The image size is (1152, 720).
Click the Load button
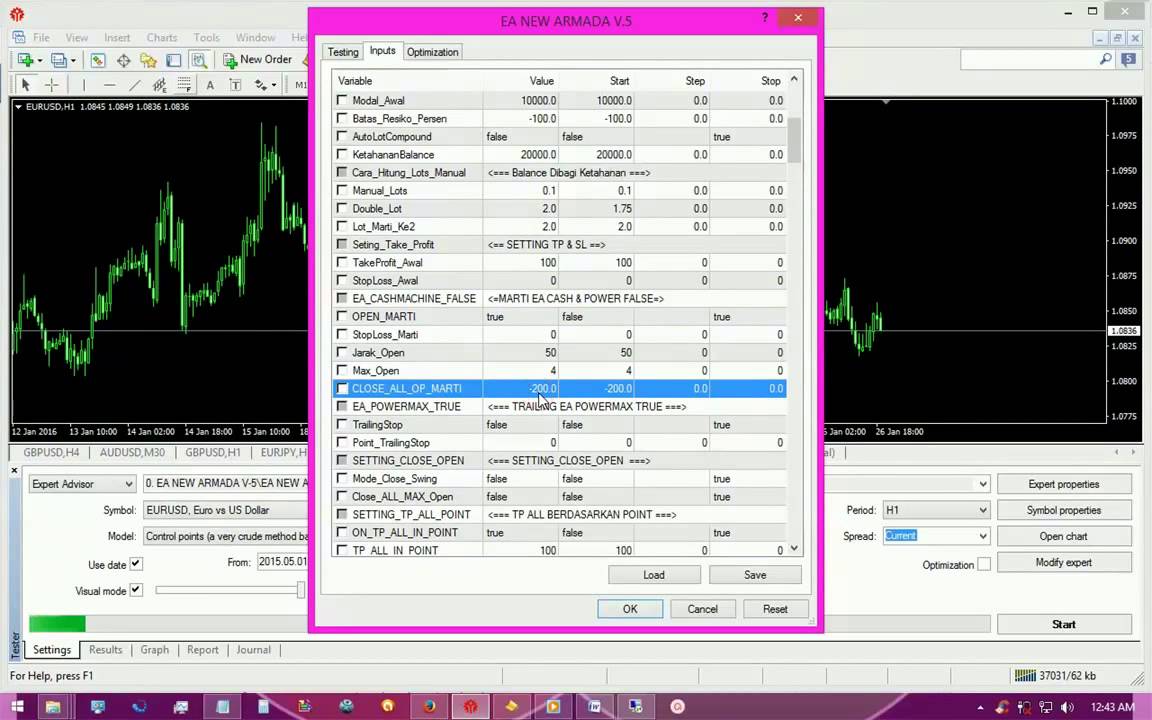coord(654,575)
